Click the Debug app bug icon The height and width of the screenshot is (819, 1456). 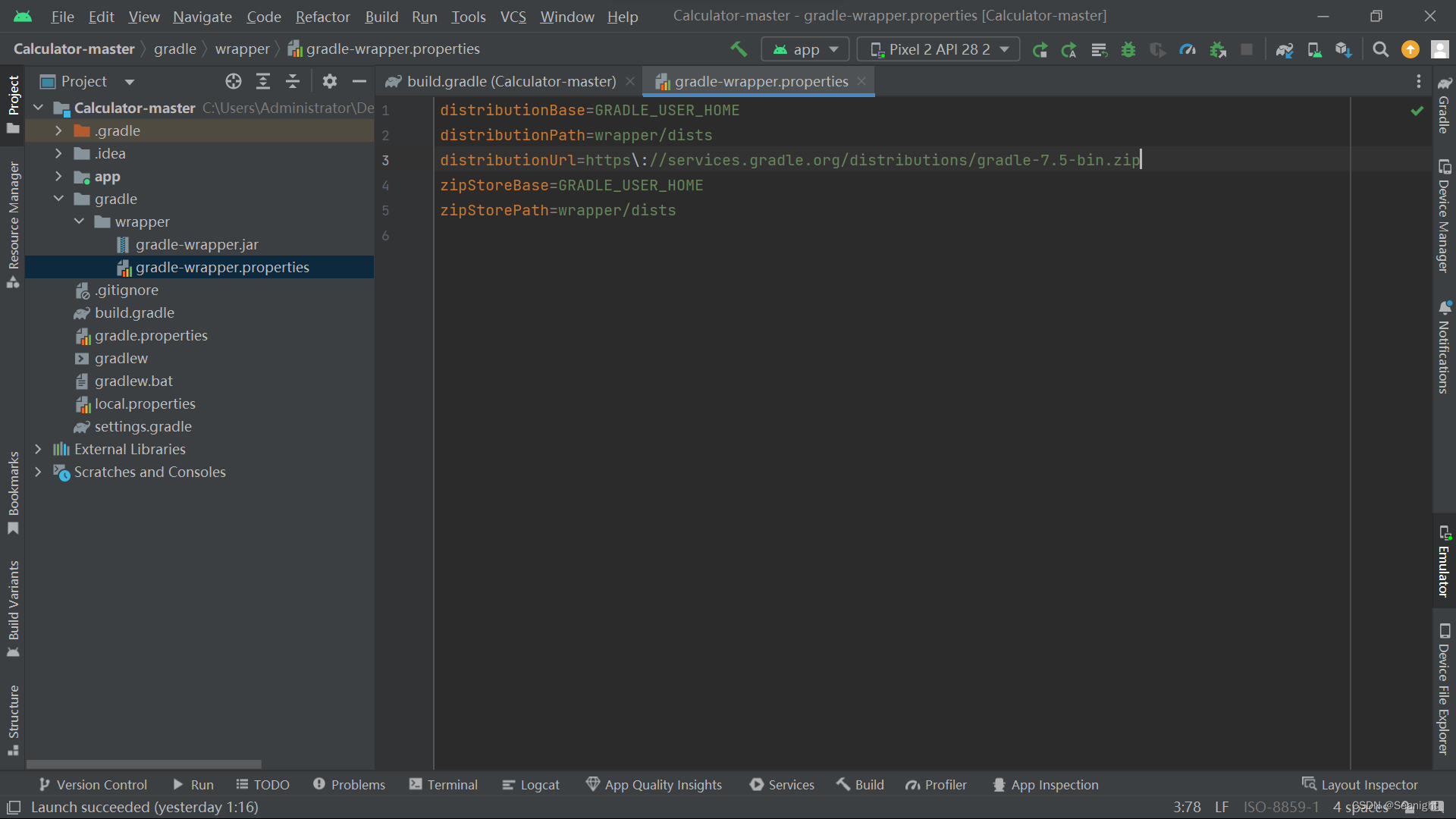tap(1128, 50)
